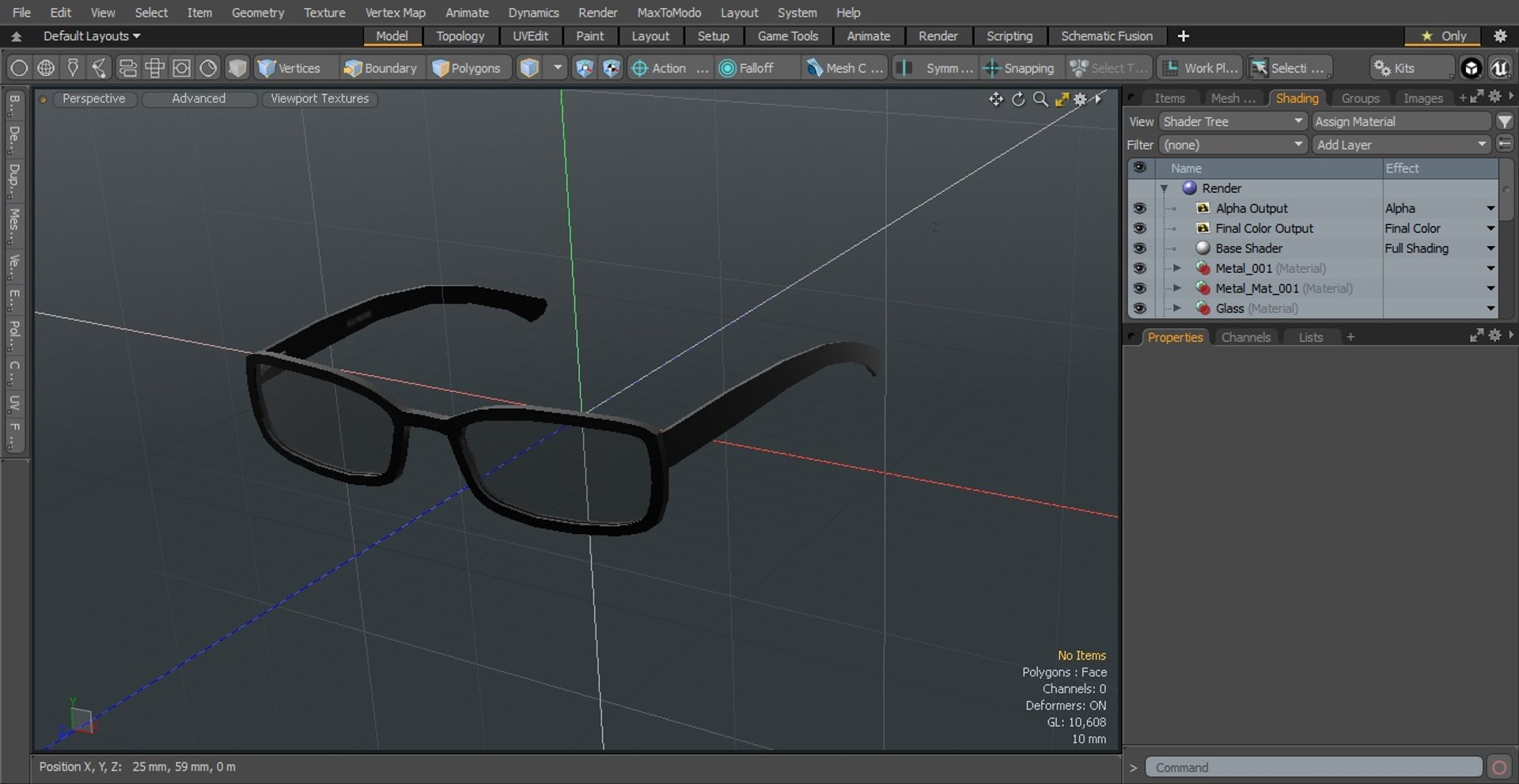Click the circle icon at toolbar's far left
This screenshot has height=784, width=1519.
19,68
